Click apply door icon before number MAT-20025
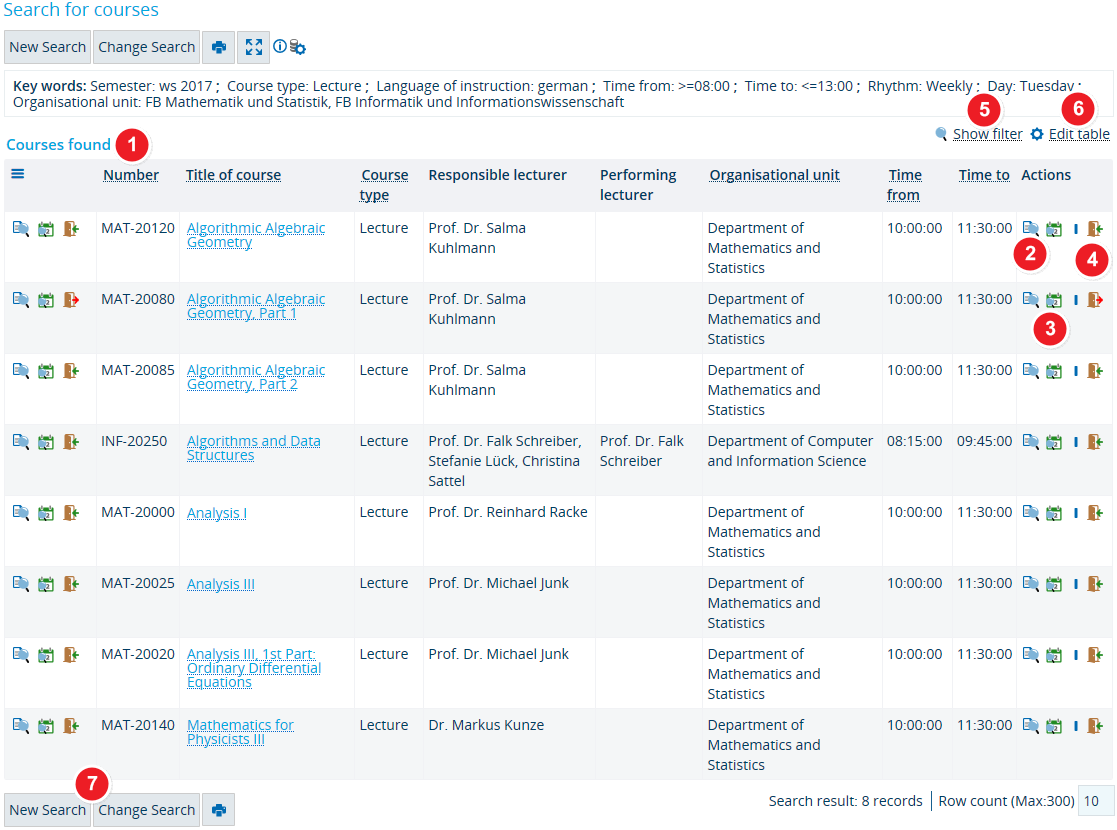Screen dimensions: 1117x830 click(71, 583)
